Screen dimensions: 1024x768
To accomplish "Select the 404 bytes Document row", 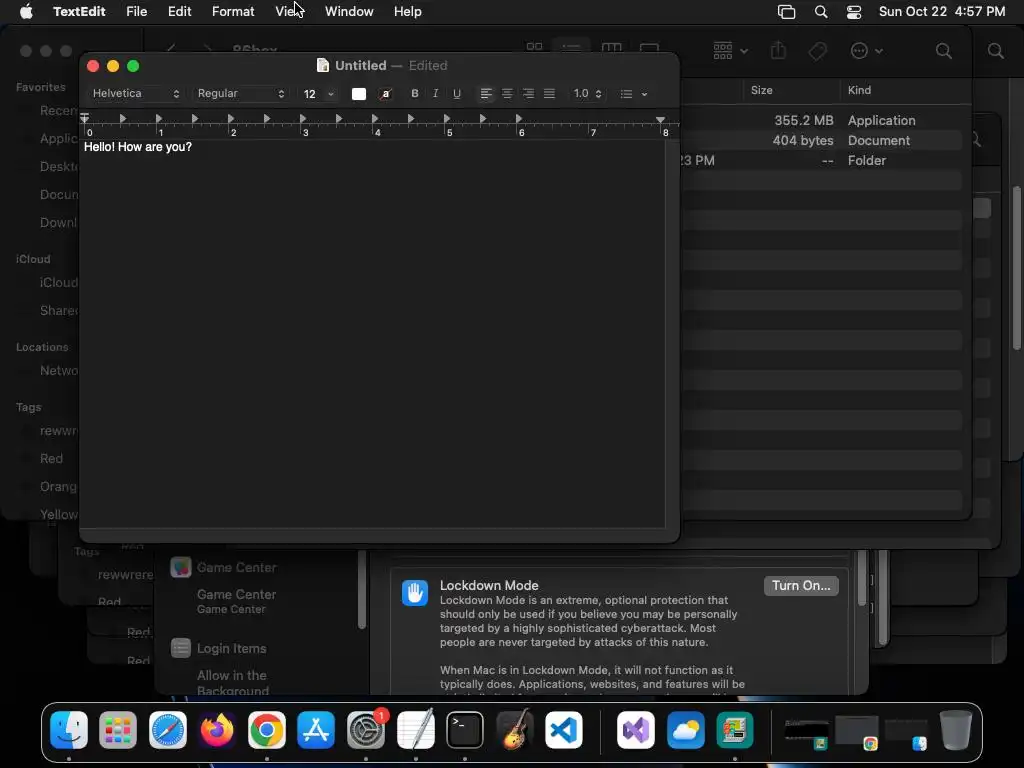I will click(x=822, y=140).
